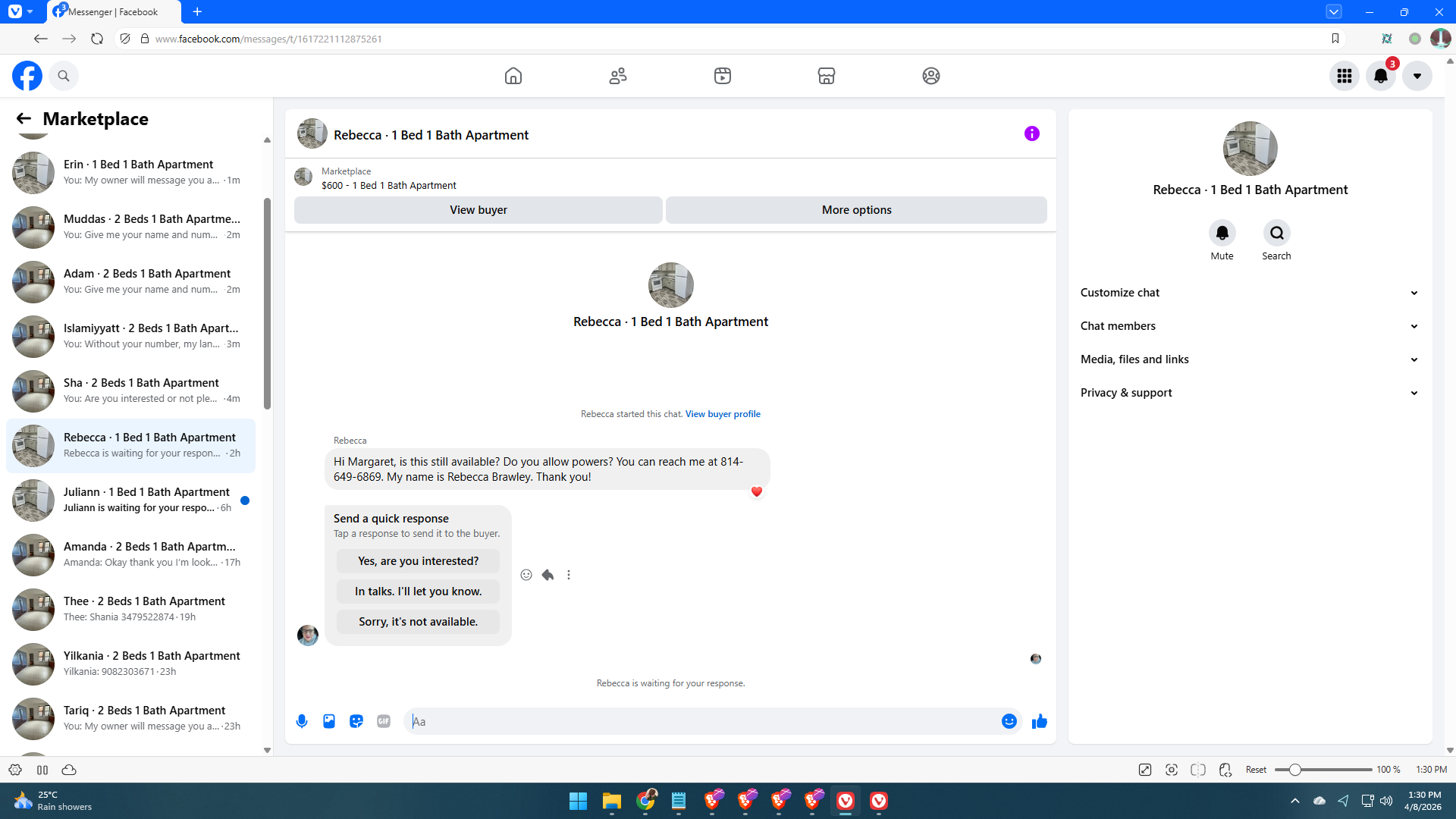The width and height of the screenshot is (1456, 819).
Task: Open the emoji picker in message field
Action: pos(1009,721)
